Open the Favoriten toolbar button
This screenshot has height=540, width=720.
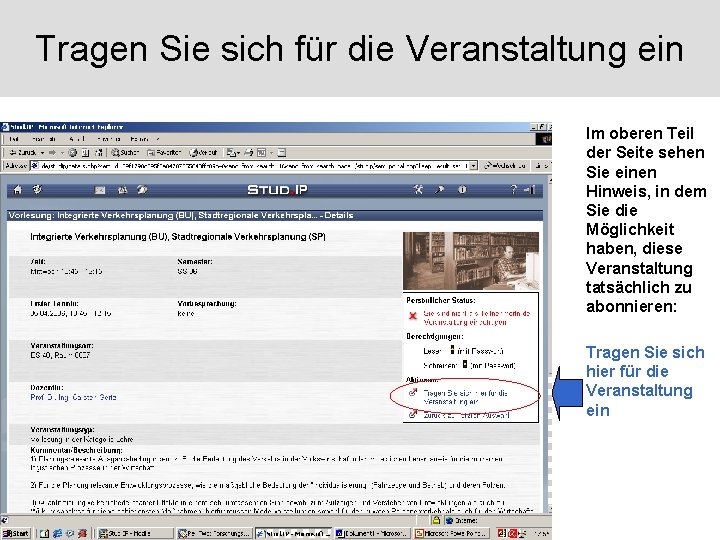(x=164, y=152)
